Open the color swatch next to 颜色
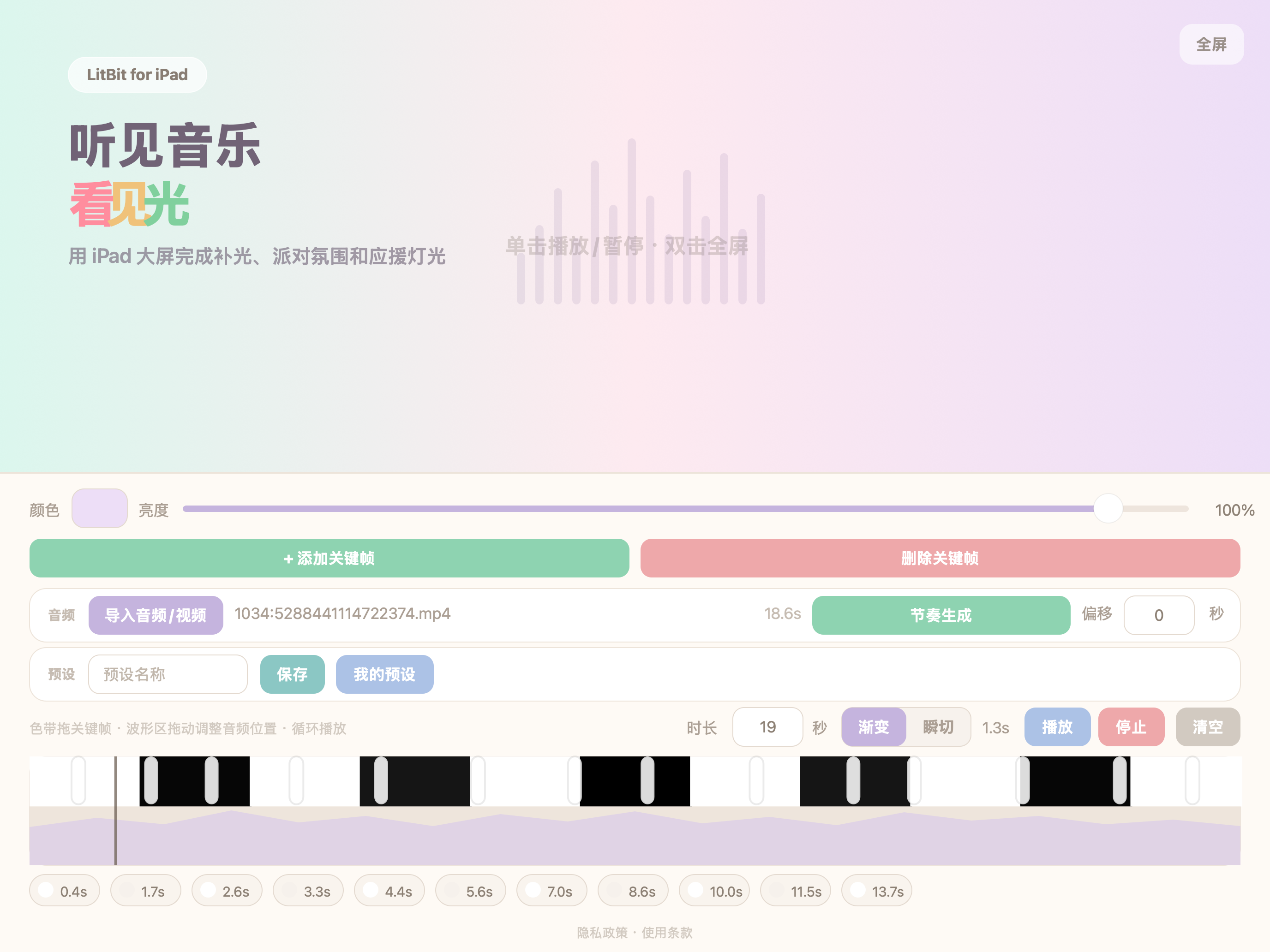This screenshot has width=1270, height=952. coord(99,508)
